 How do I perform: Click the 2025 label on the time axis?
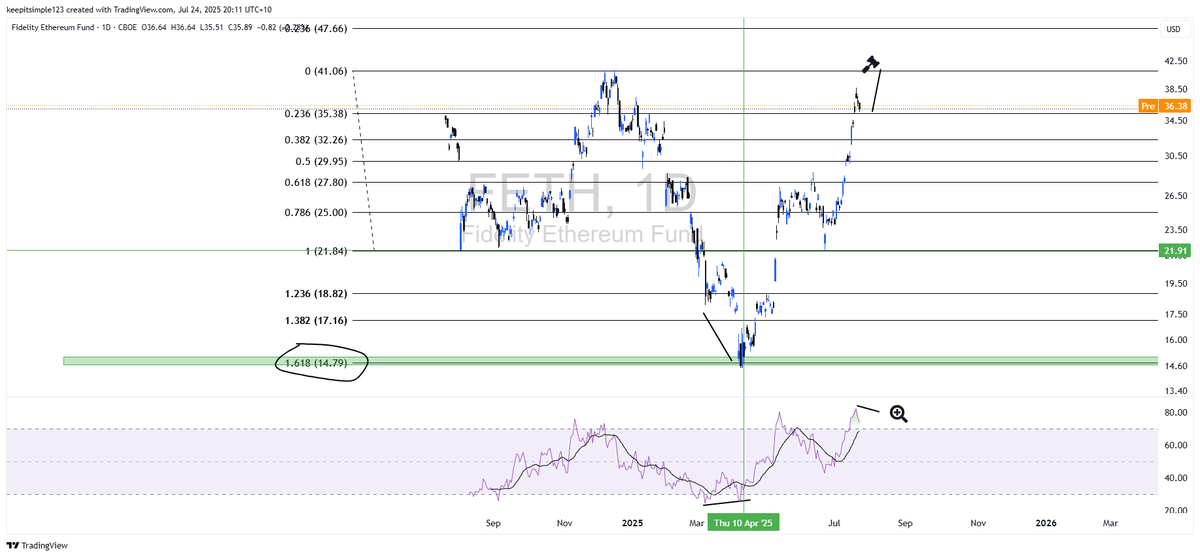coord(631,522)
